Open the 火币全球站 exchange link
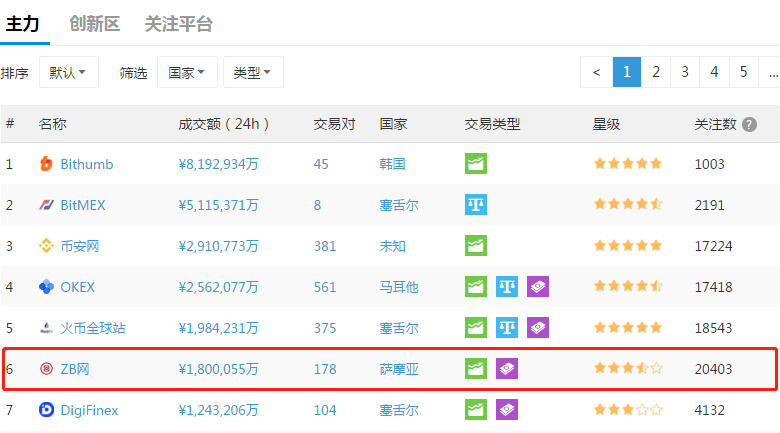Screen dimensions: 780x433 pos(93,328)
